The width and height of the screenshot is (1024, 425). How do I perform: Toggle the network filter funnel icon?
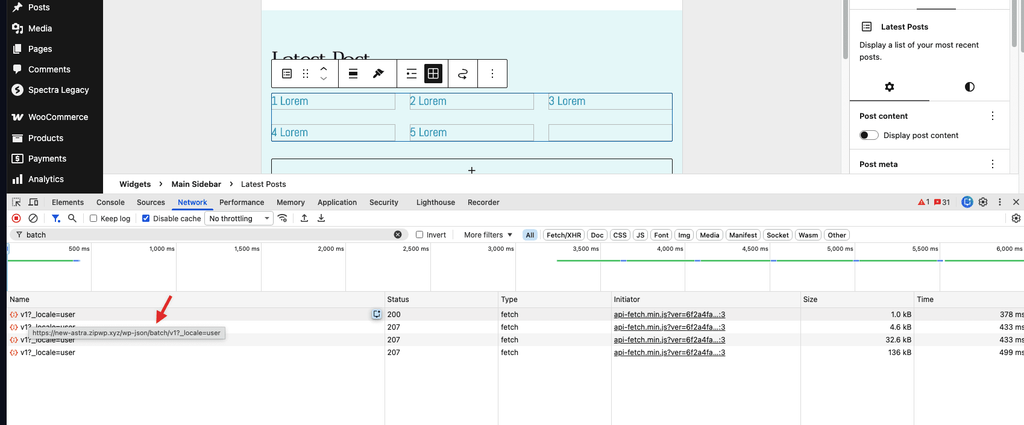point(56,218)
